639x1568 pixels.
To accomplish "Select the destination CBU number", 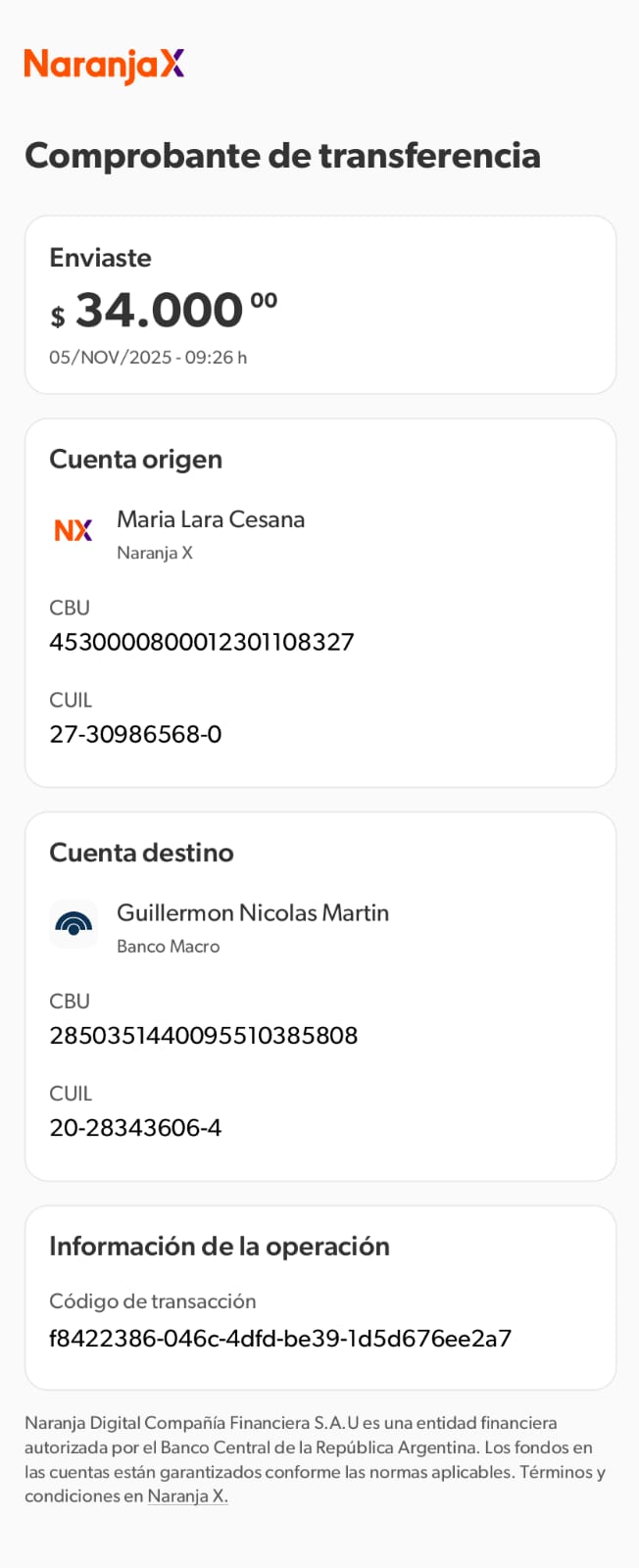I will click(204, 1035).
